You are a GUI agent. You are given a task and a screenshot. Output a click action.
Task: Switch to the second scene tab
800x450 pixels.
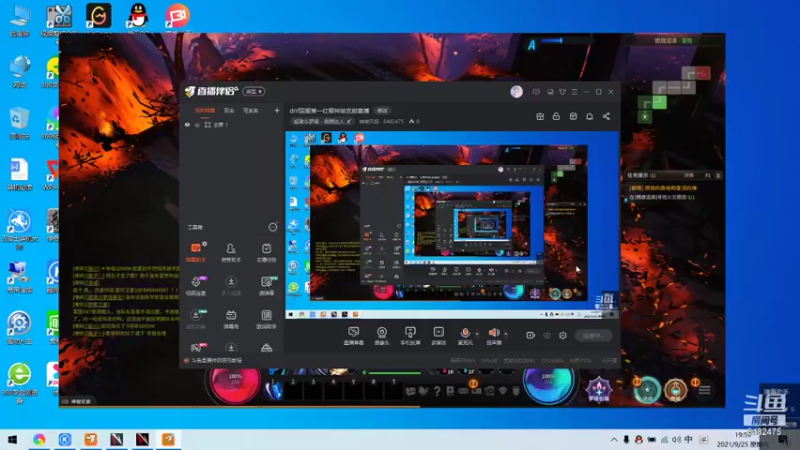coord(229,110)
